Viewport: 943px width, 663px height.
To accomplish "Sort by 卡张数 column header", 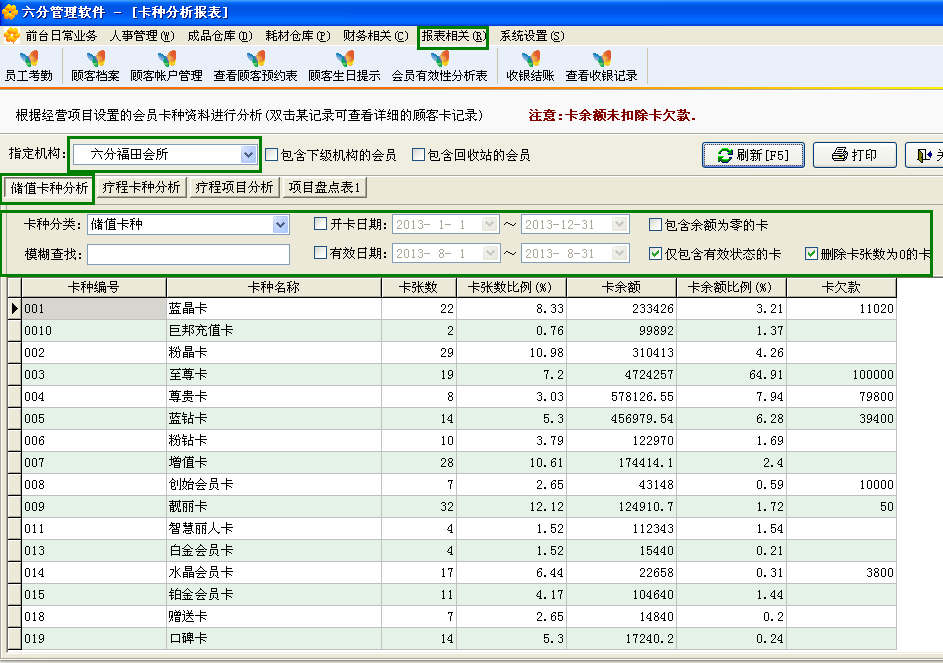I will 419,288.
